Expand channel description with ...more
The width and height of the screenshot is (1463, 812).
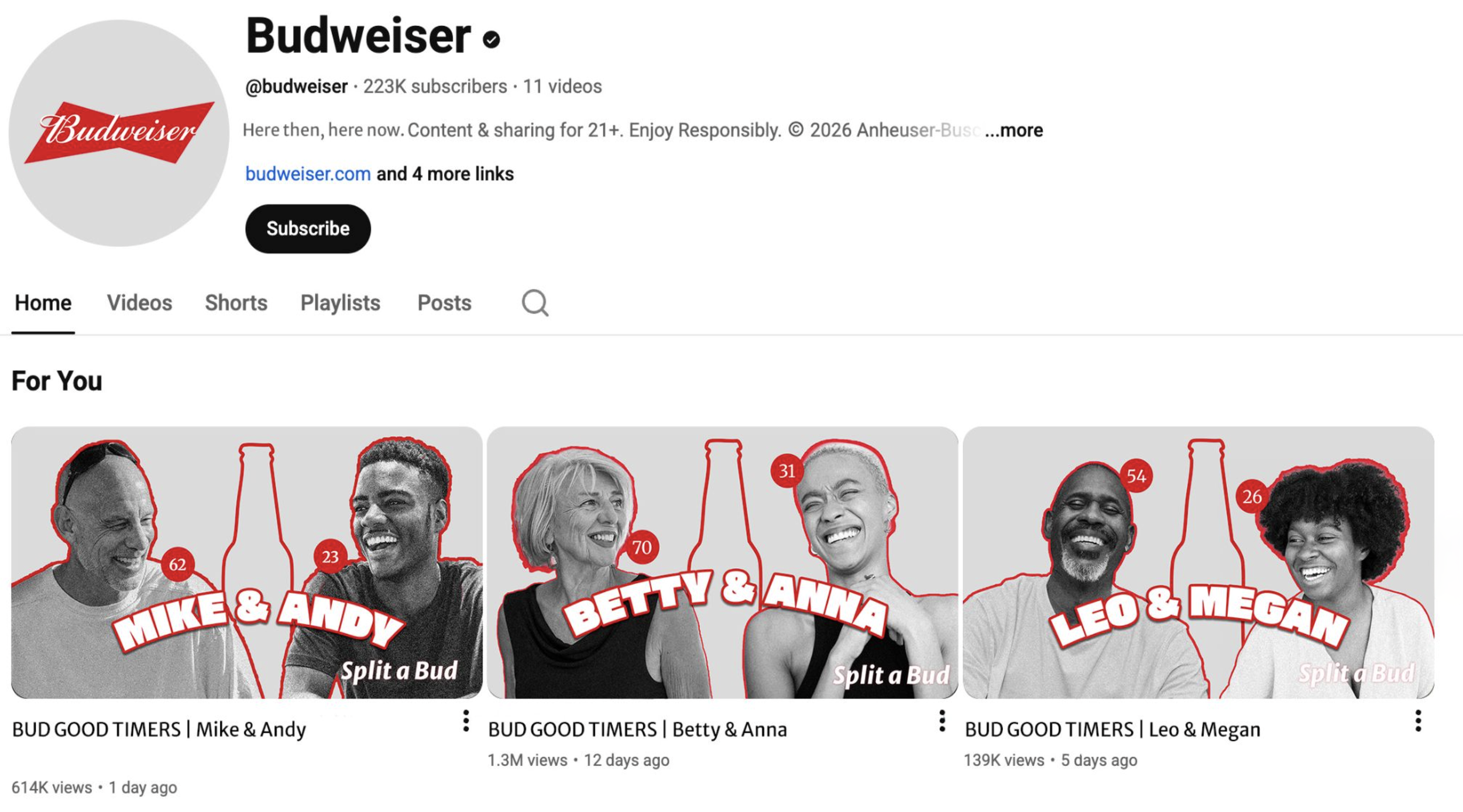pos(1014,130)
